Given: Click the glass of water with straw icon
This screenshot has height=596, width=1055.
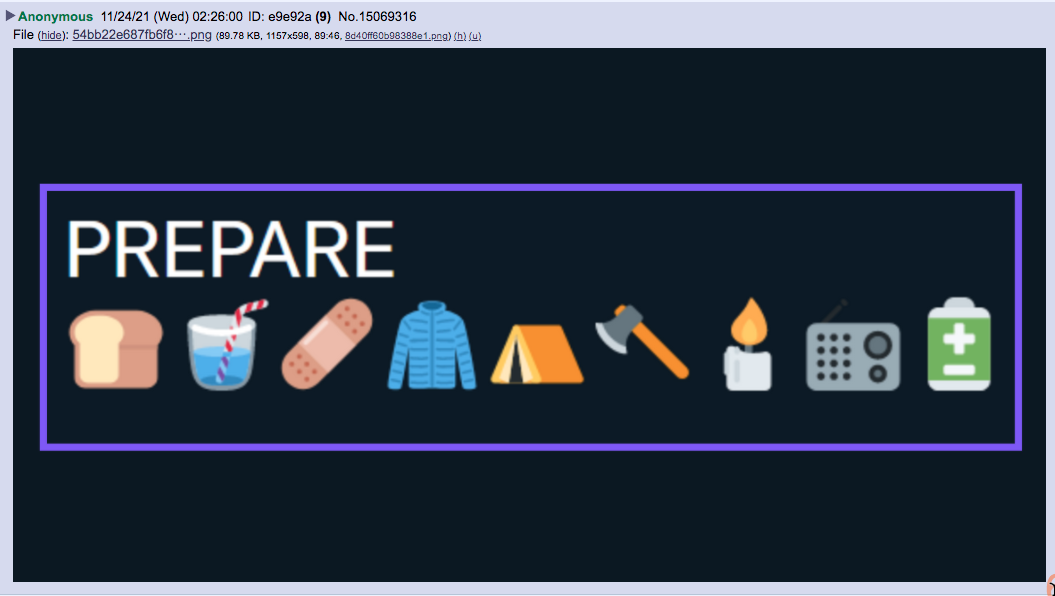Looking at the screenshot, I should tap(225, 345).
